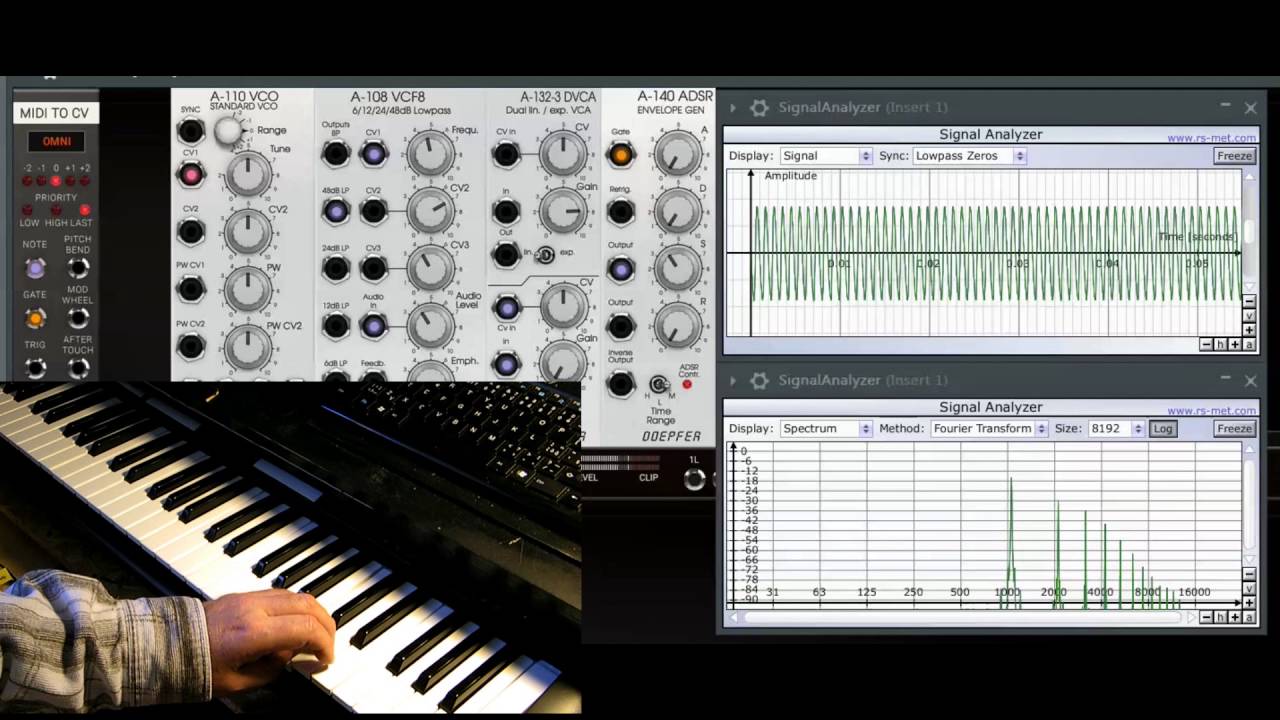1280x720 pixels.
Task: Select the +2 octave LED on MIDI TO CV
Action: point(85,181)
